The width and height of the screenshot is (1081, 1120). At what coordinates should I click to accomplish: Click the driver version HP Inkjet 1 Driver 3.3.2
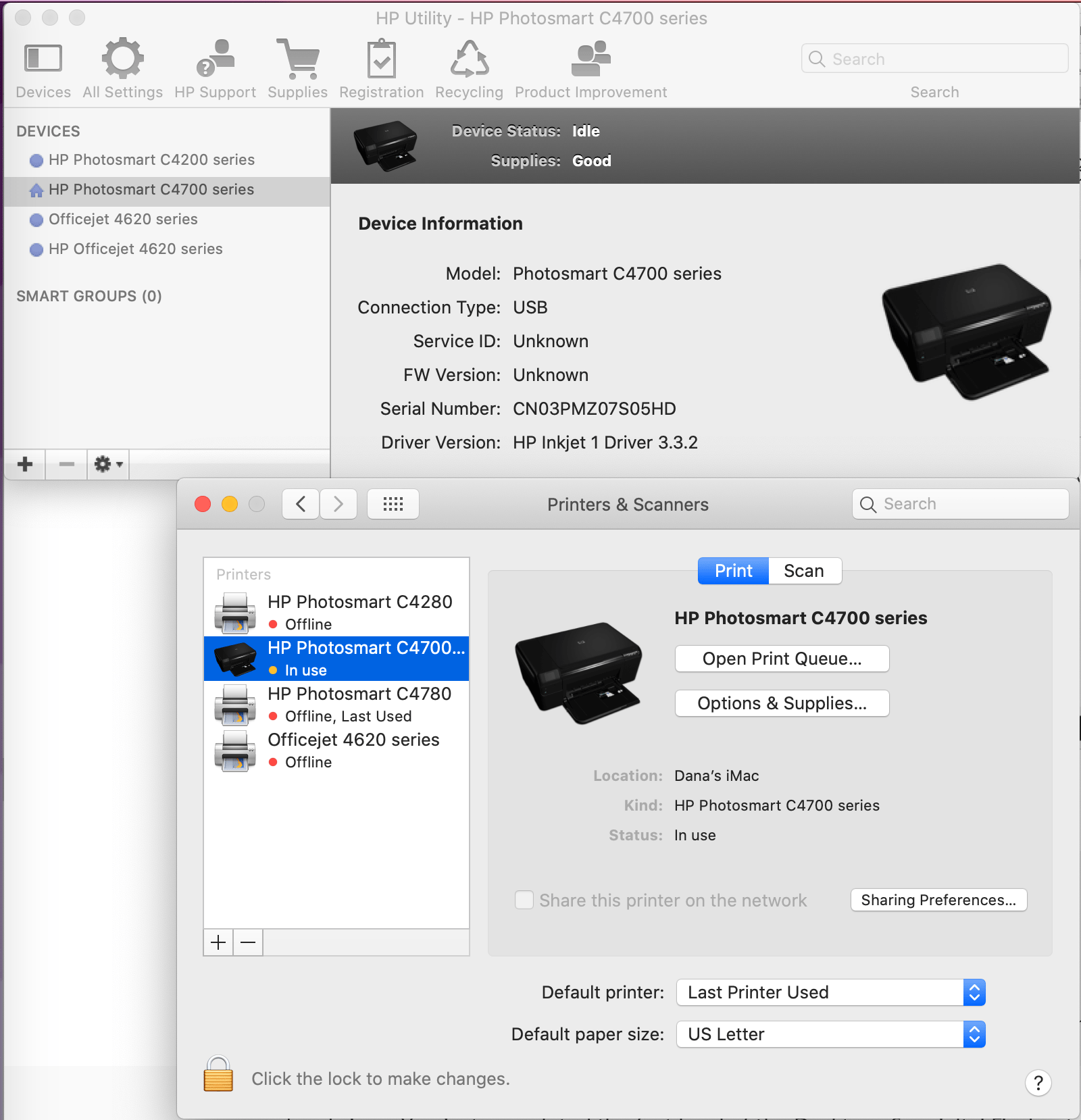[x=605, y=442]
